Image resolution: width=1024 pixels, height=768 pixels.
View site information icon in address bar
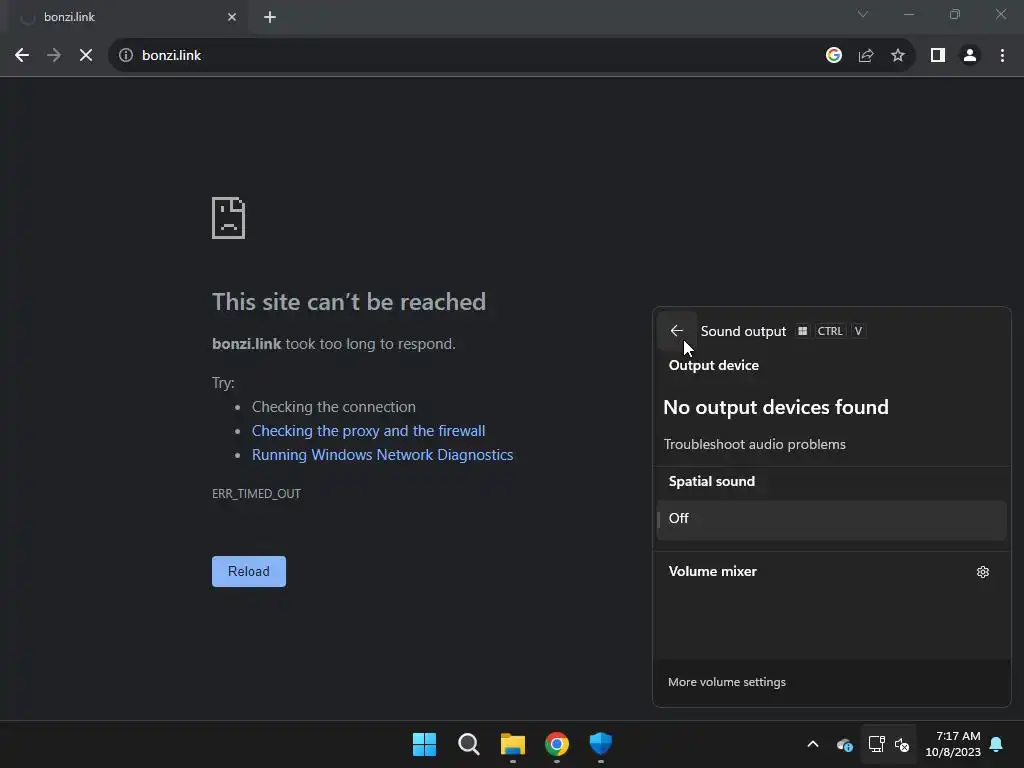[126, 56]
